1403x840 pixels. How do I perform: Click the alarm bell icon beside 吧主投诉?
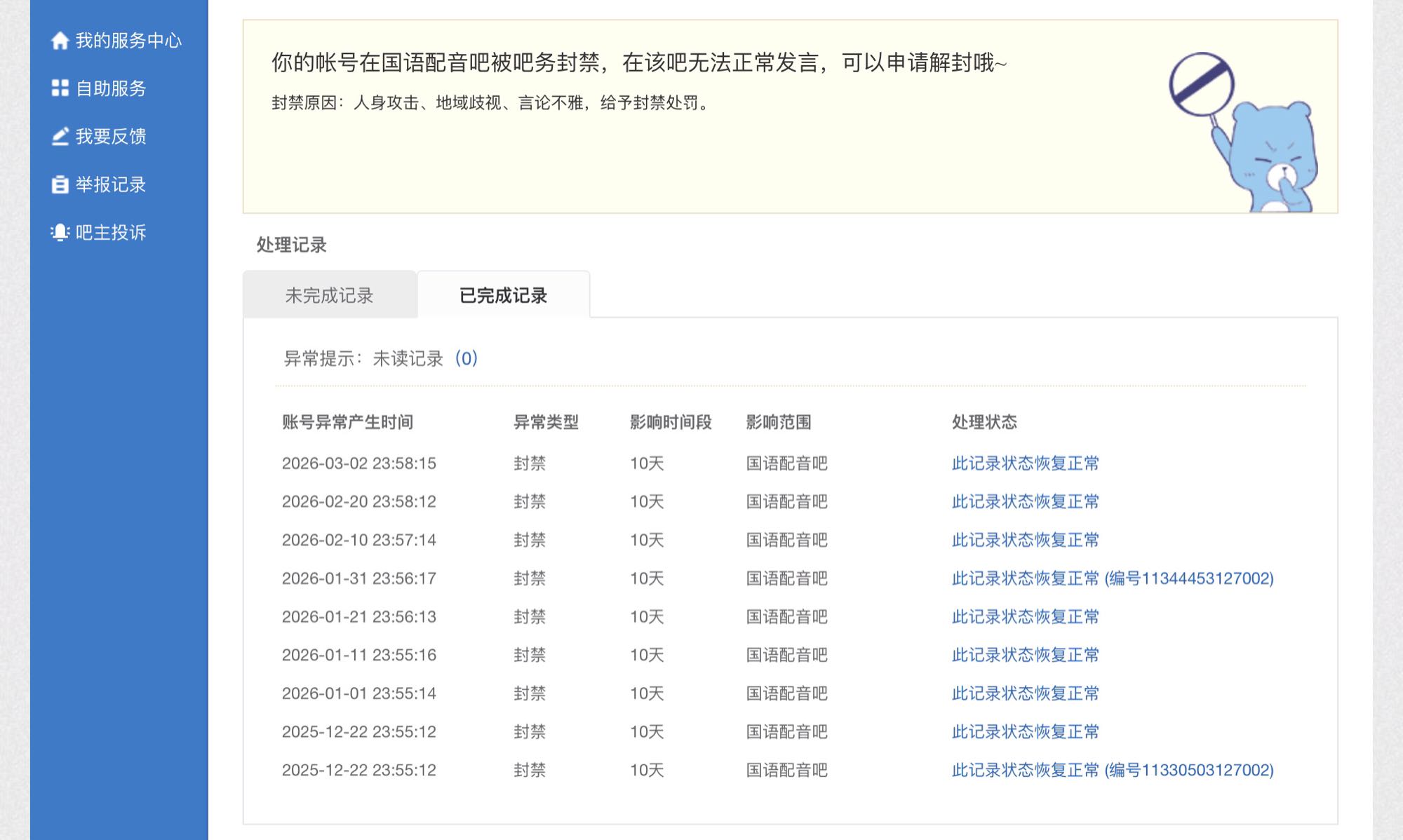coord(60,232)
